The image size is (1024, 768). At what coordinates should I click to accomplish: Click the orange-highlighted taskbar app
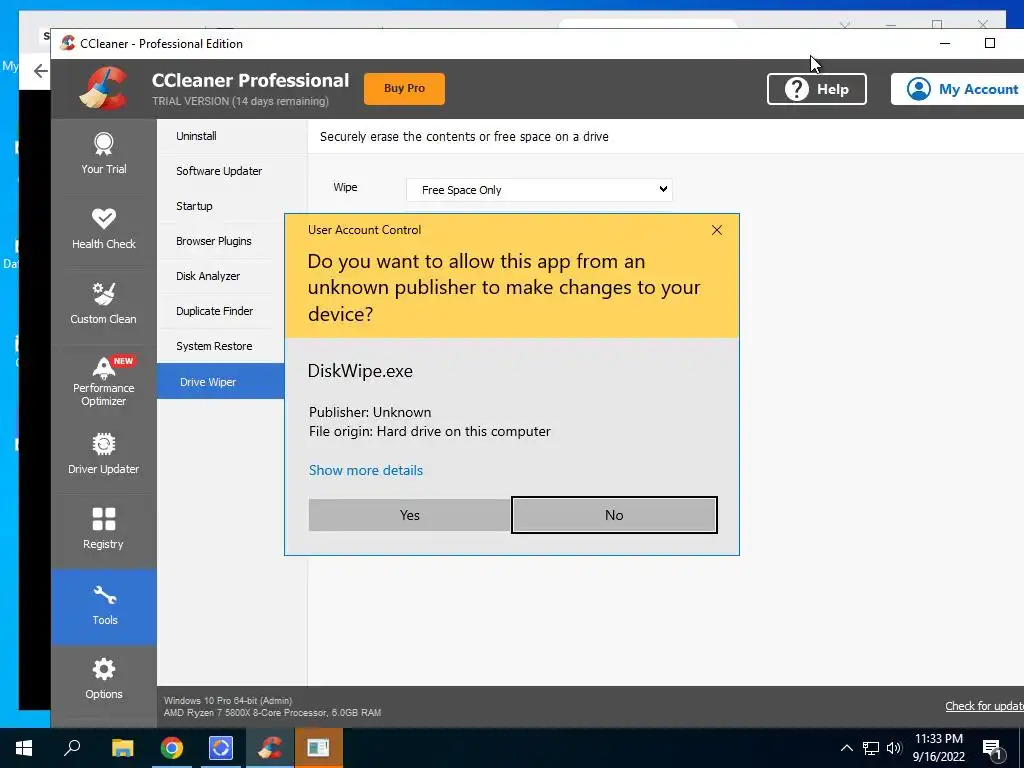[x=319, y=748]
